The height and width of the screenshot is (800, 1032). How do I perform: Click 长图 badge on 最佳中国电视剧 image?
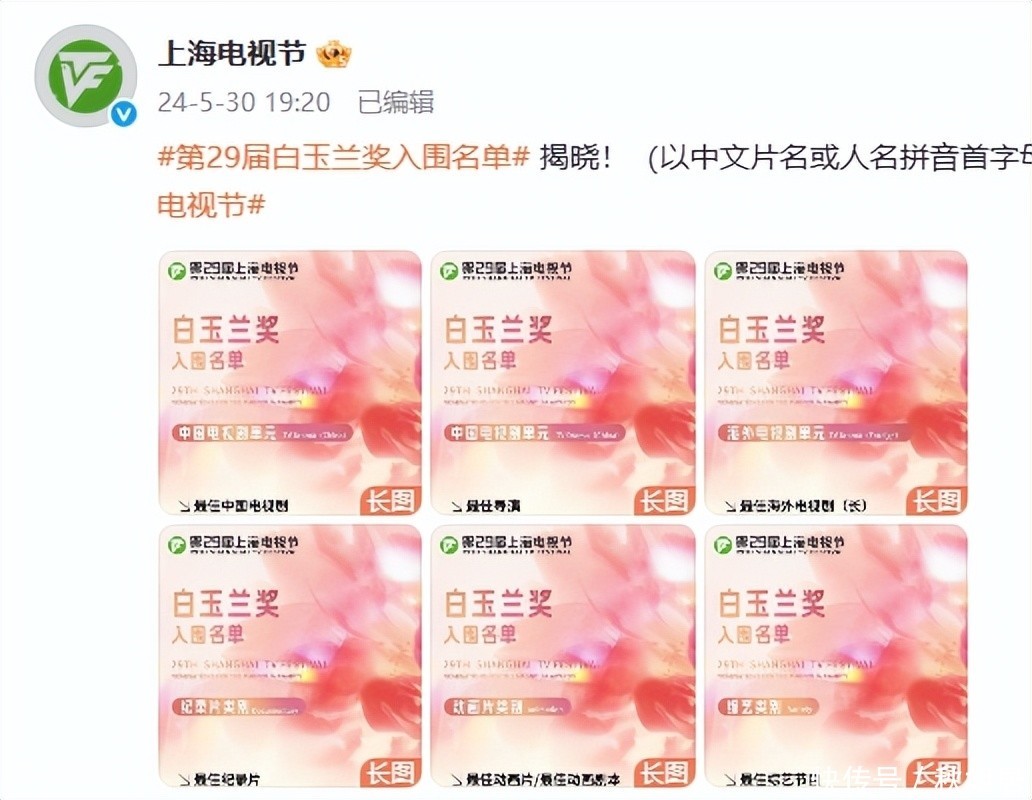point(391,501)
